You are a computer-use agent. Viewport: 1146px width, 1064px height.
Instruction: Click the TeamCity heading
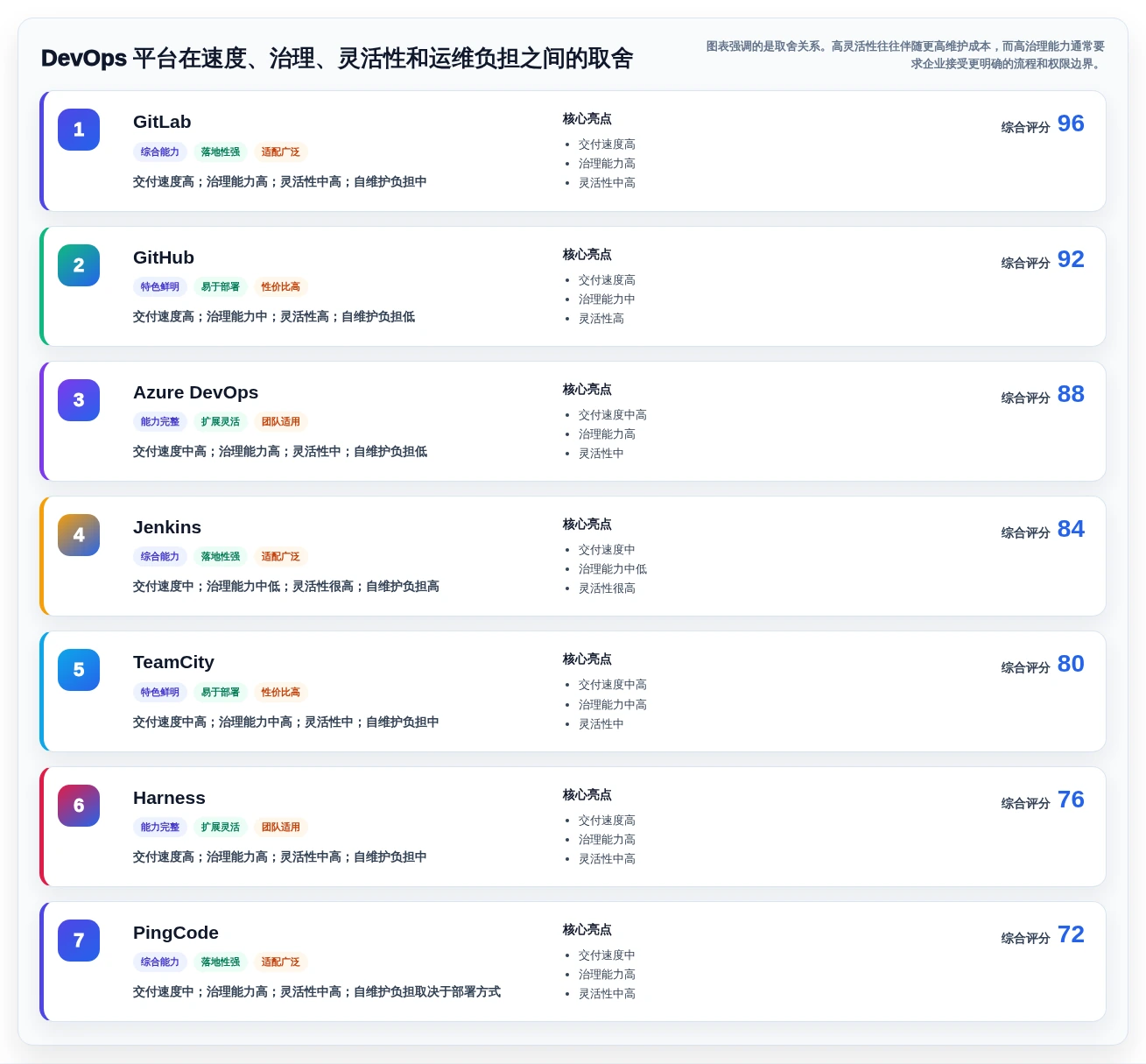coord(173,662)
